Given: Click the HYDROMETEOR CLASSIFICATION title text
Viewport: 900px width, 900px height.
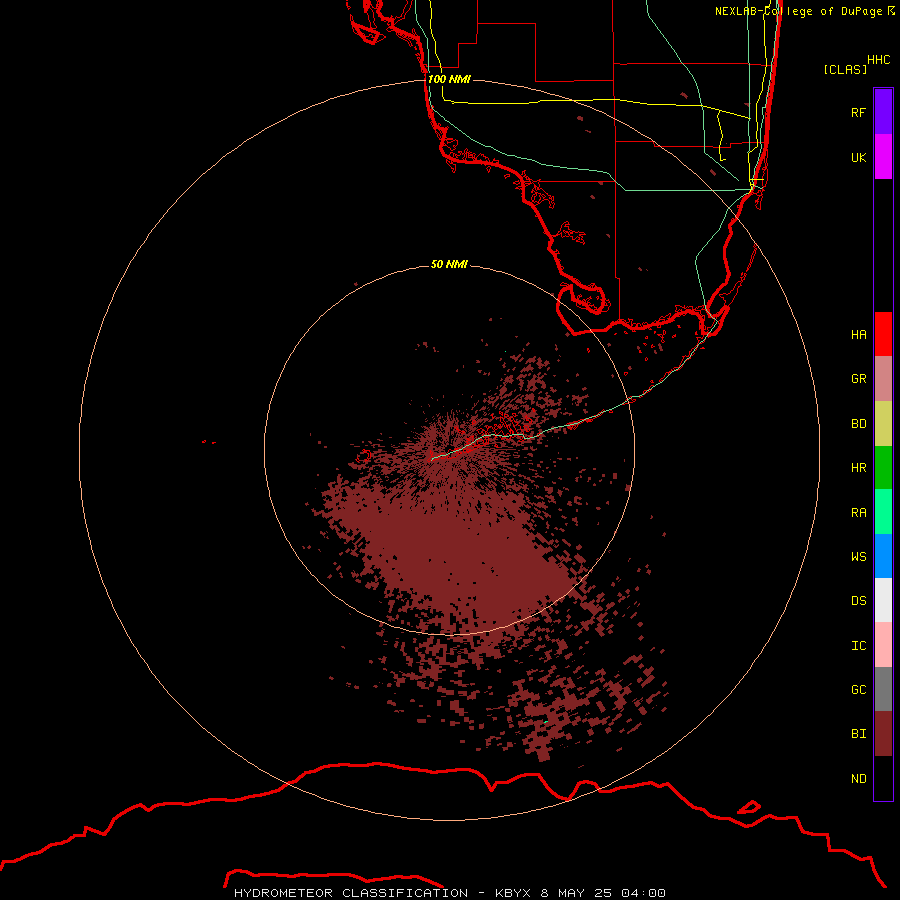Looking at the screenshot, I should pos(351,893).
